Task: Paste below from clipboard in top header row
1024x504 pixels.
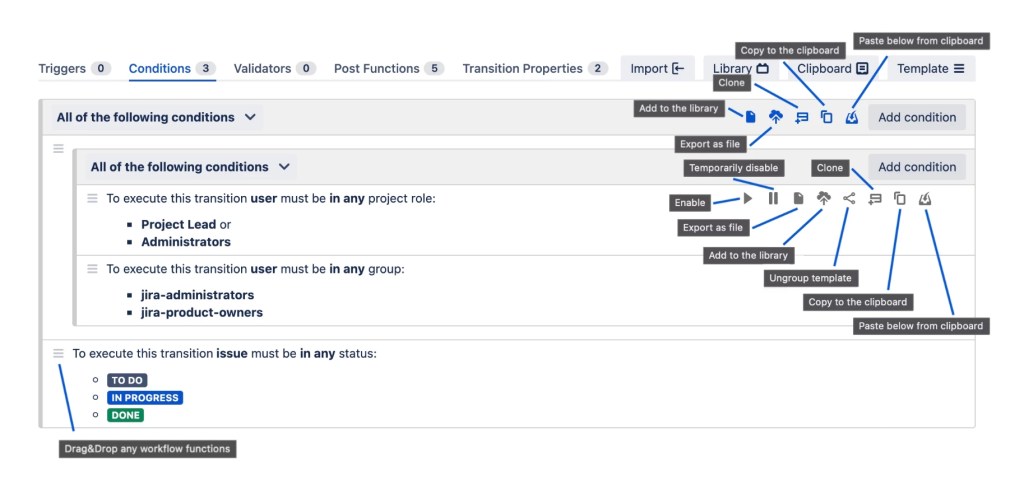Action: [x=851, y=117]
